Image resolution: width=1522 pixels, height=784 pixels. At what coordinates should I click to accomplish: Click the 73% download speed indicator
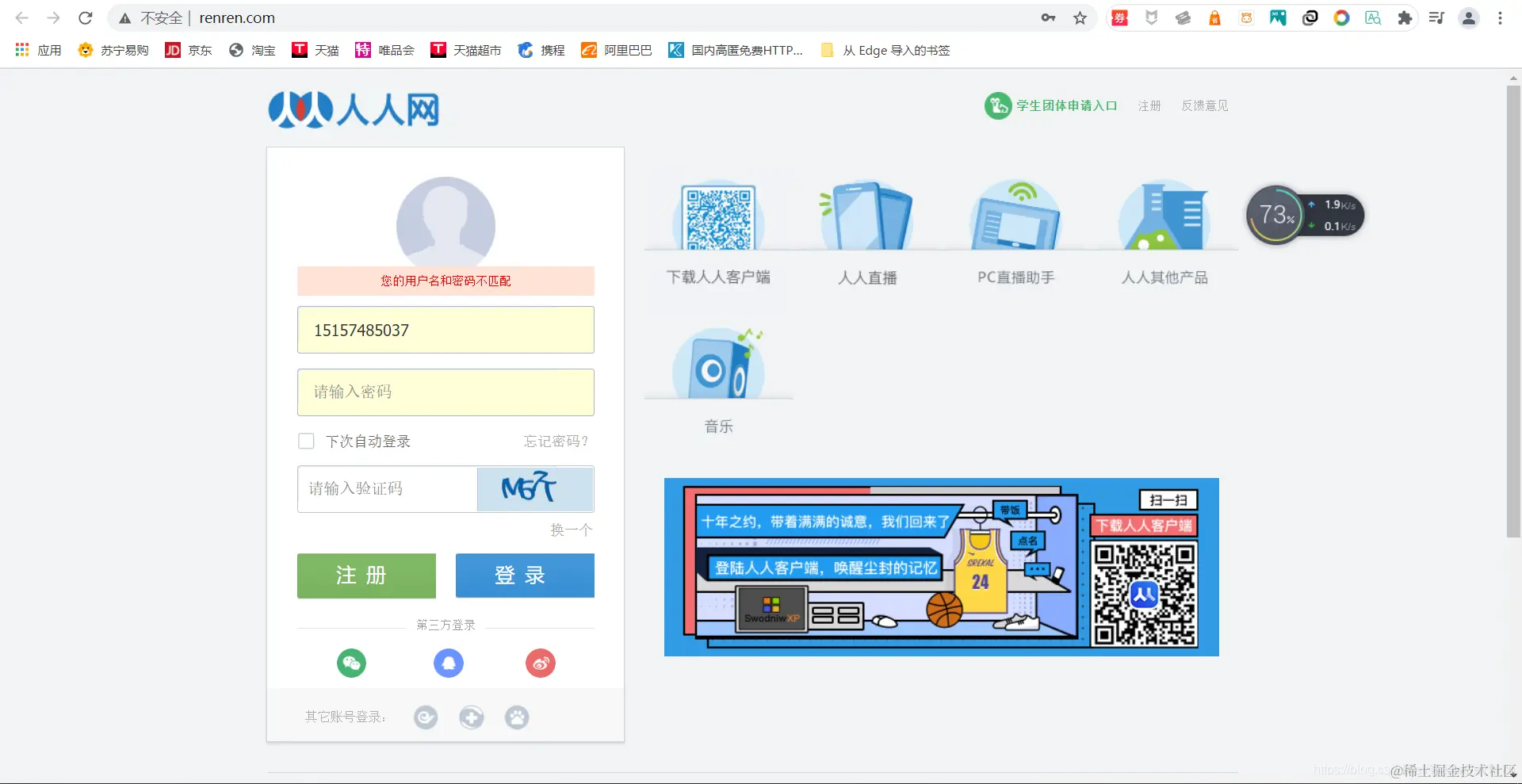pos(1275,215)
